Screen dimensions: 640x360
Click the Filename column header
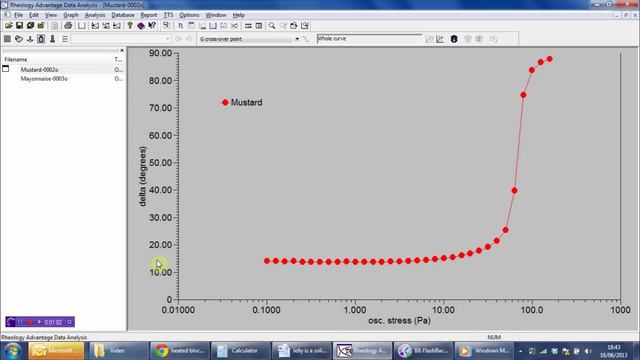pos(16,60)
